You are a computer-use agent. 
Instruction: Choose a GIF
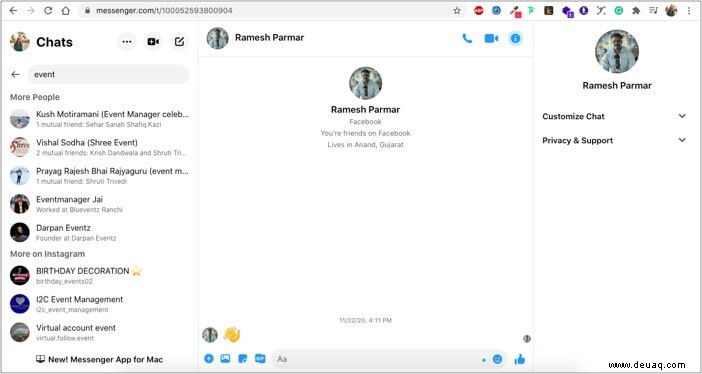(260, 358)
